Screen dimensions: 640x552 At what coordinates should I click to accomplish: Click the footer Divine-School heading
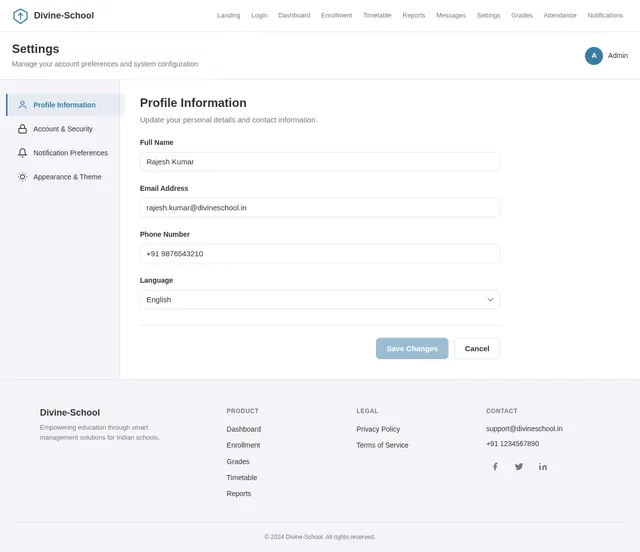click(70, 413)
